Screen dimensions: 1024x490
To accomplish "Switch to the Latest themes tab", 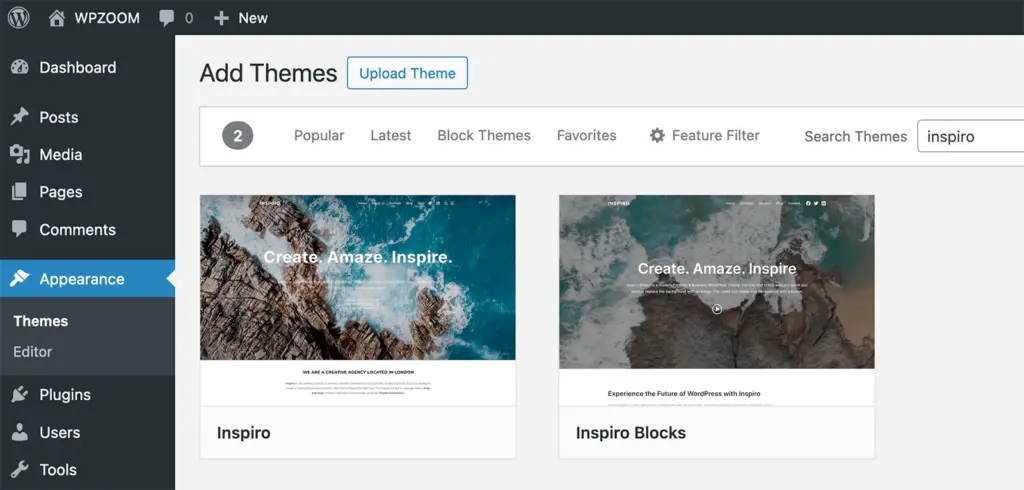I will pos(391,135).
